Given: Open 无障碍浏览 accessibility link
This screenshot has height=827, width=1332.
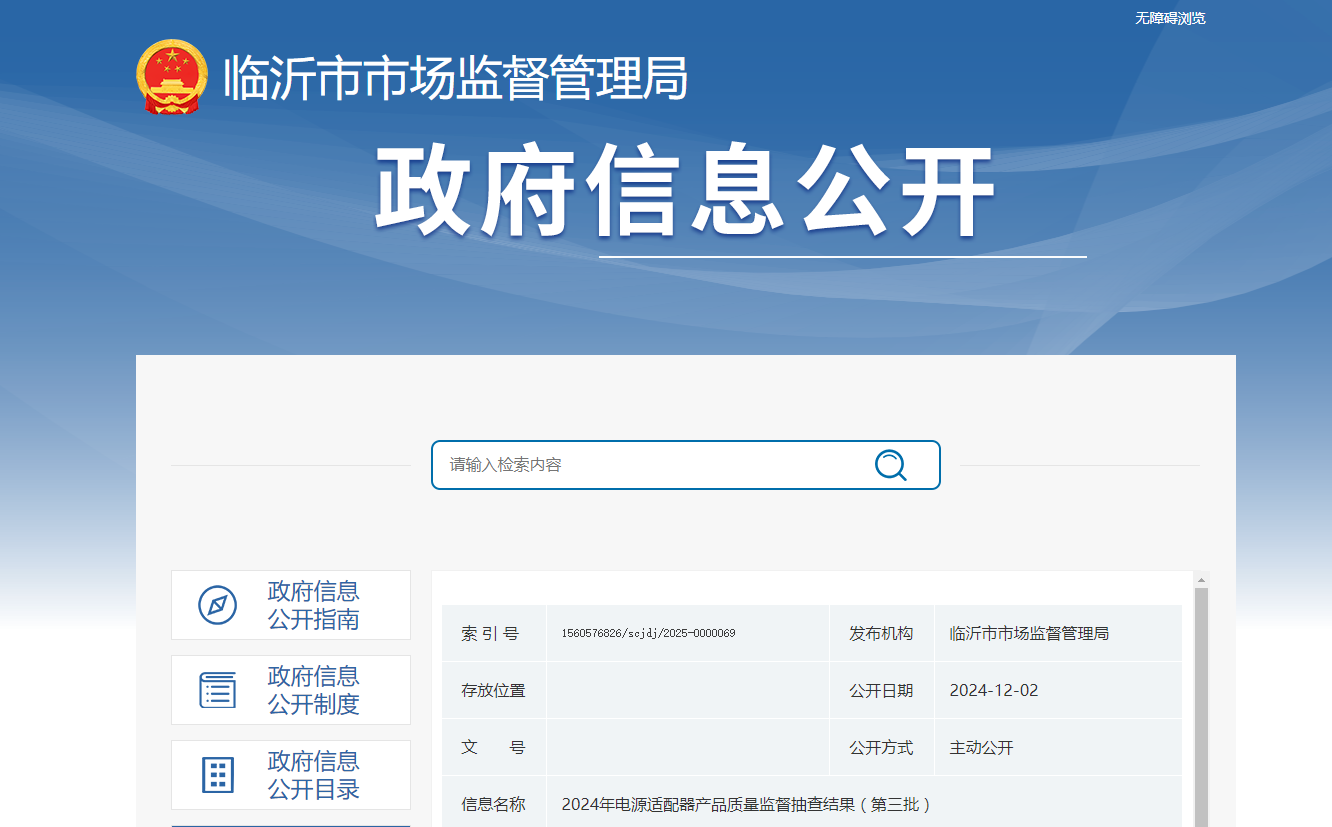Looking at the screenshot, I should click(x=1170, y=18).
